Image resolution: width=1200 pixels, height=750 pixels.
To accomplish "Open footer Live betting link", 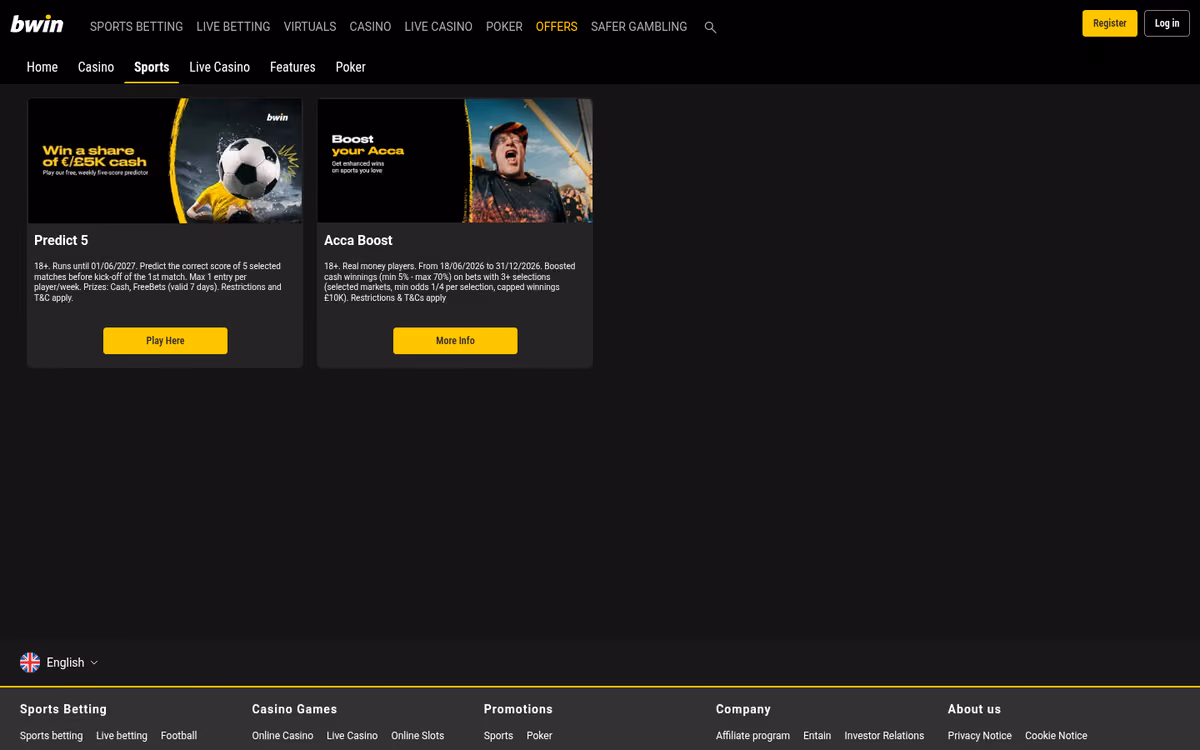I will coord(122,736).
